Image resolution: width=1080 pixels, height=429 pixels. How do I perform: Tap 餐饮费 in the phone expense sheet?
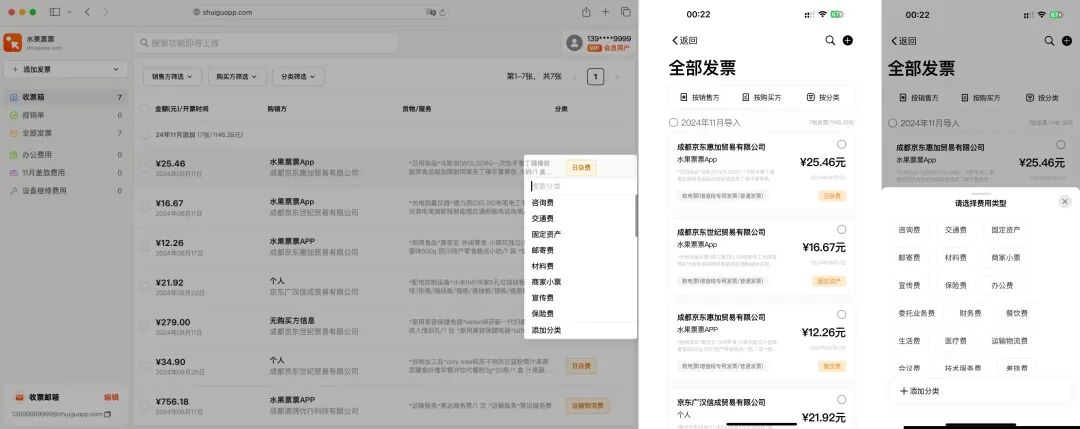click(x=1017, y=313)
